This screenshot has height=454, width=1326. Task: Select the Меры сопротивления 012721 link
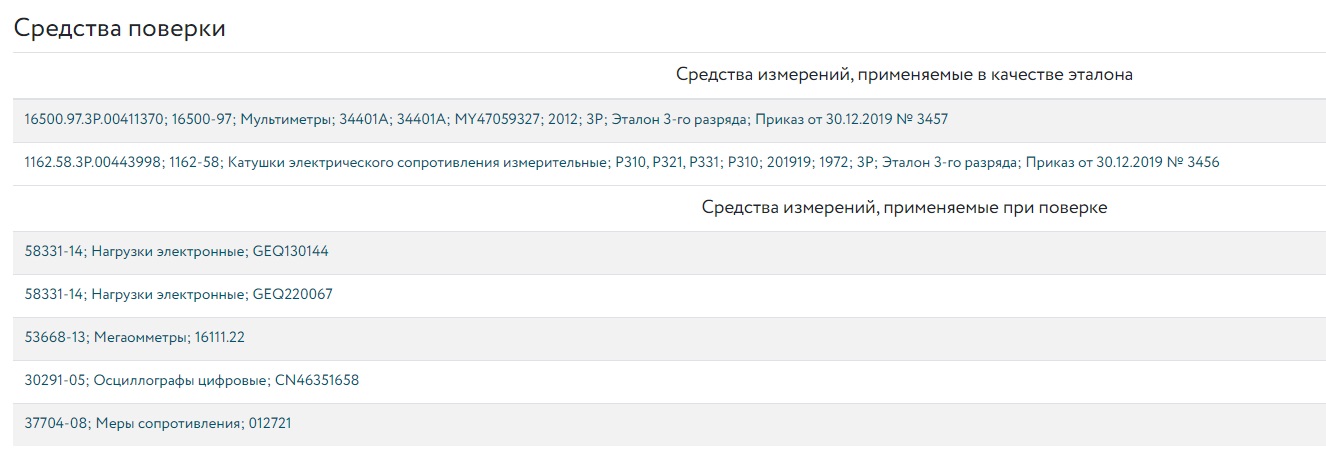(158, 424)
